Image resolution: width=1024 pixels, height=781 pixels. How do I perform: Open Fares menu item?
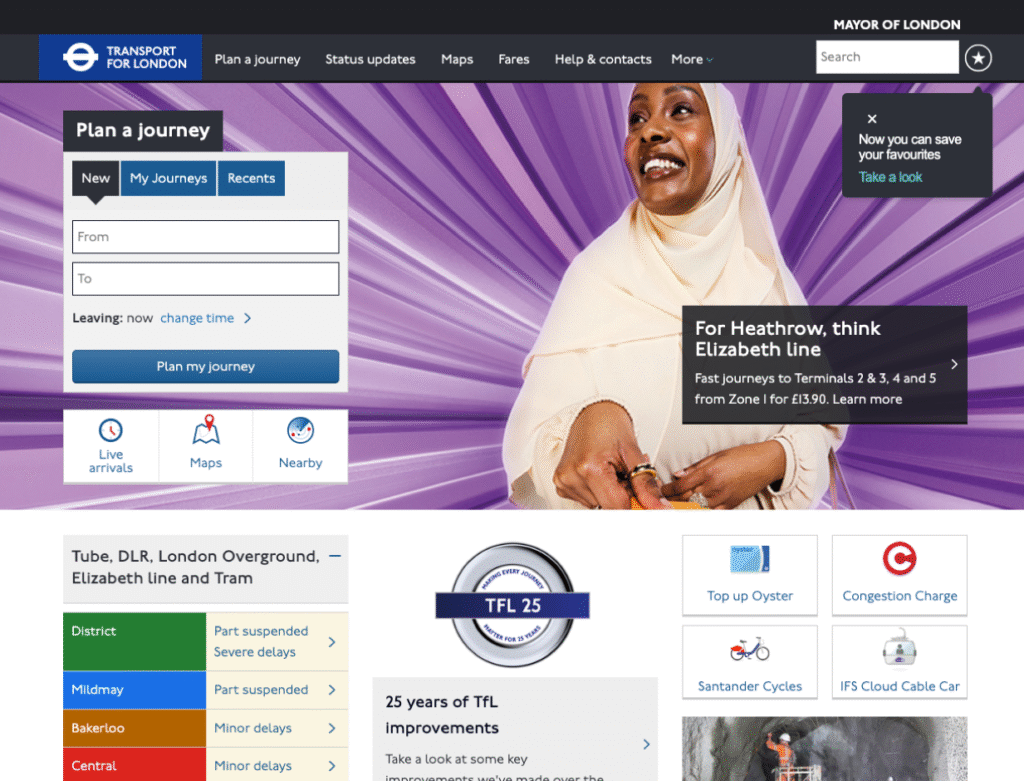[x=514, y=59]
